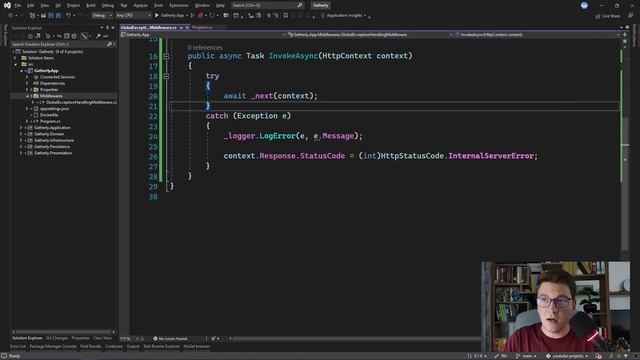Image resolution: width=640 pixels, height=360 pixels.
Task: Open the Any CPU platform dropdown
Action: click(x=133, y=16)
